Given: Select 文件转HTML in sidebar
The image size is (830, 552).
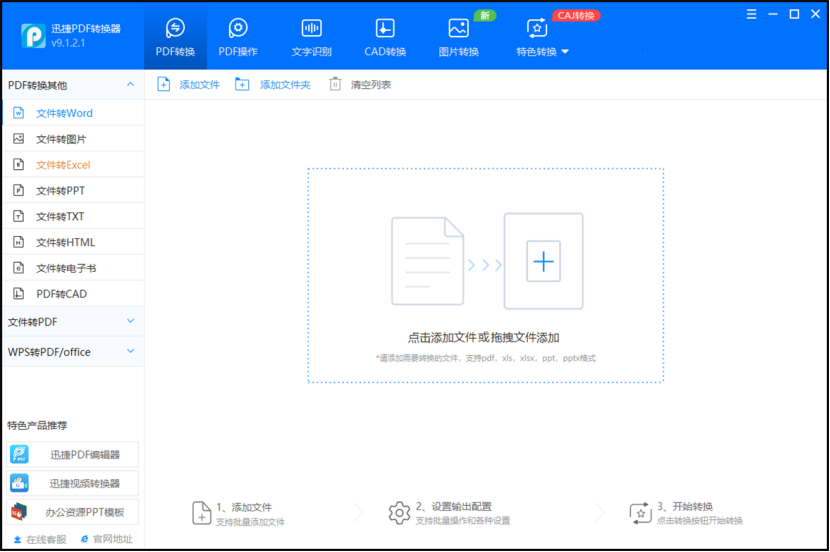Looking at the screenshot, I should click(x=73, y=242).
